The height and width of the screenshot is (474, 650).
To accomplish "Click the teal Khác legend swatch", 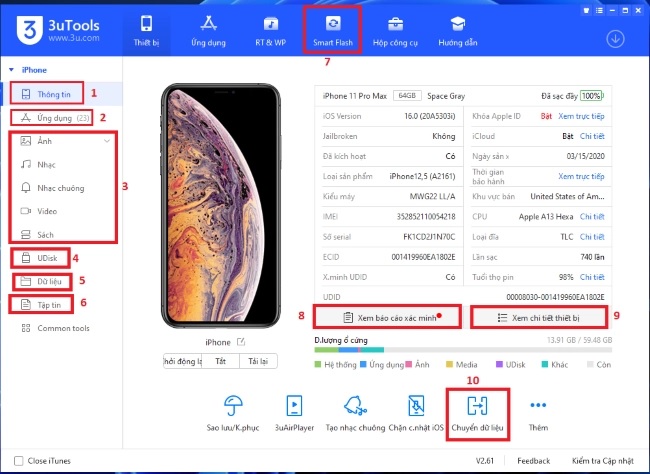I will [545, 365].
